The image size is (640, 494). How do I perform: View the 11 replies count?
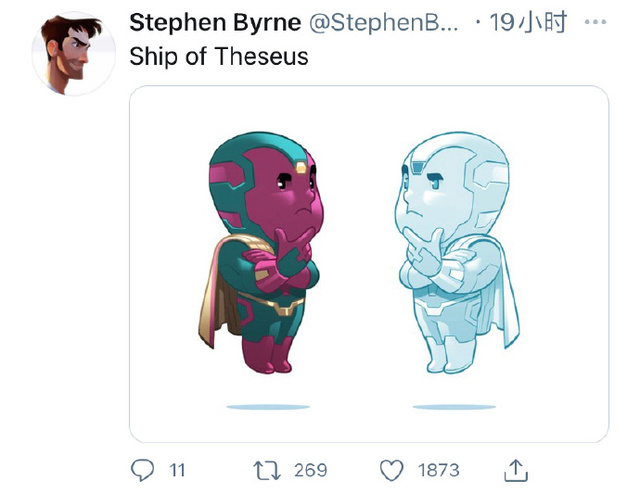coord(177,470)
